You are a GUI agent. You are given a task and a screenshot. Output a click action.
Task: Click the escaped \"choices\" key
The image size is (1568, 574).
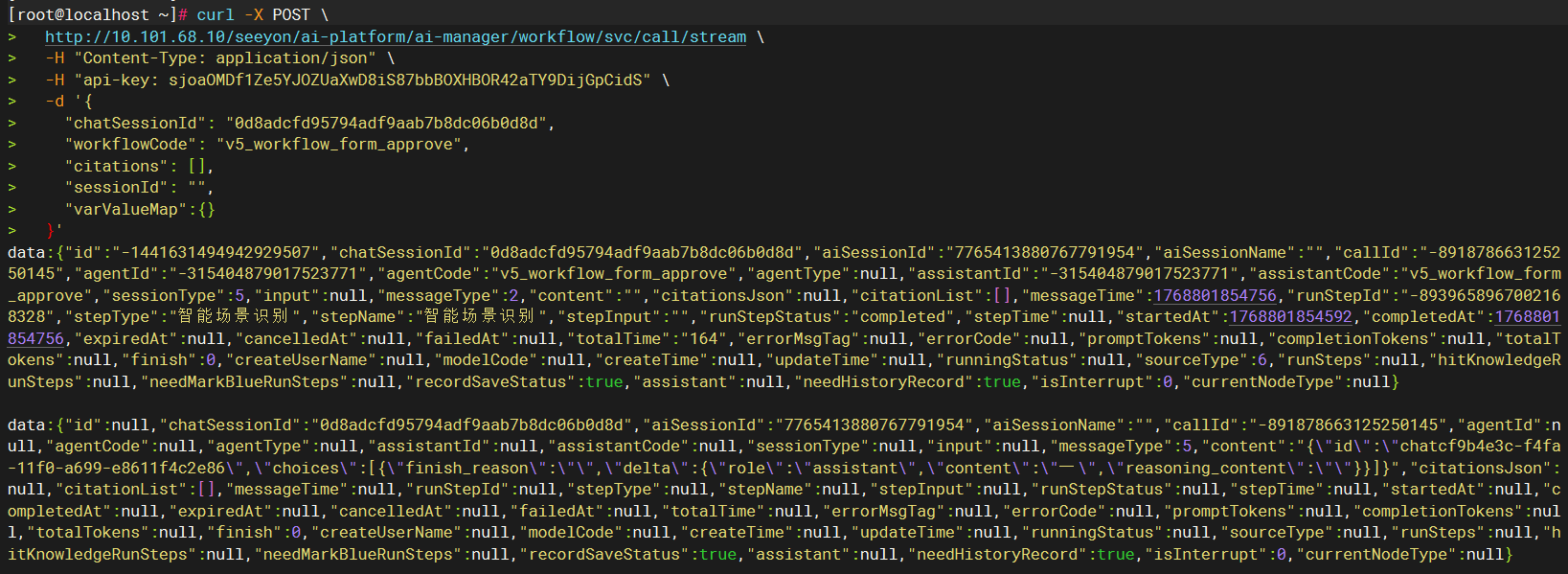[x=306, y=469]
